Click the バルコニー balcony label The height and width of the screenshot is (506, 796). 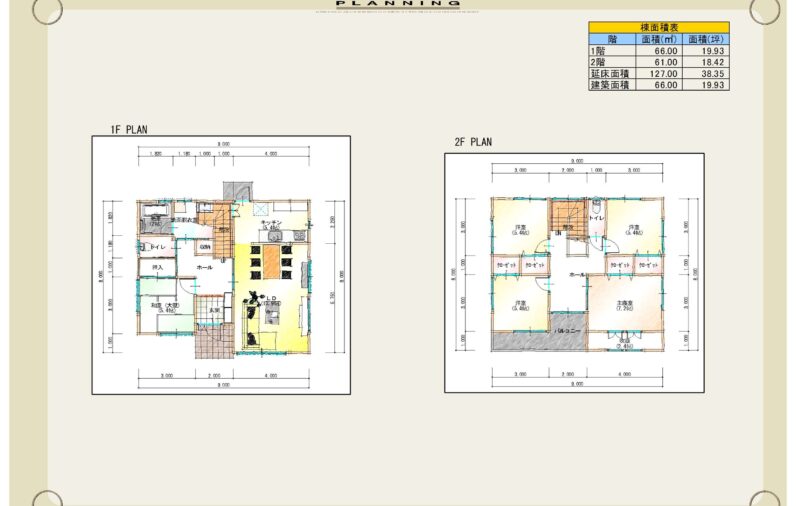point(567,331)
